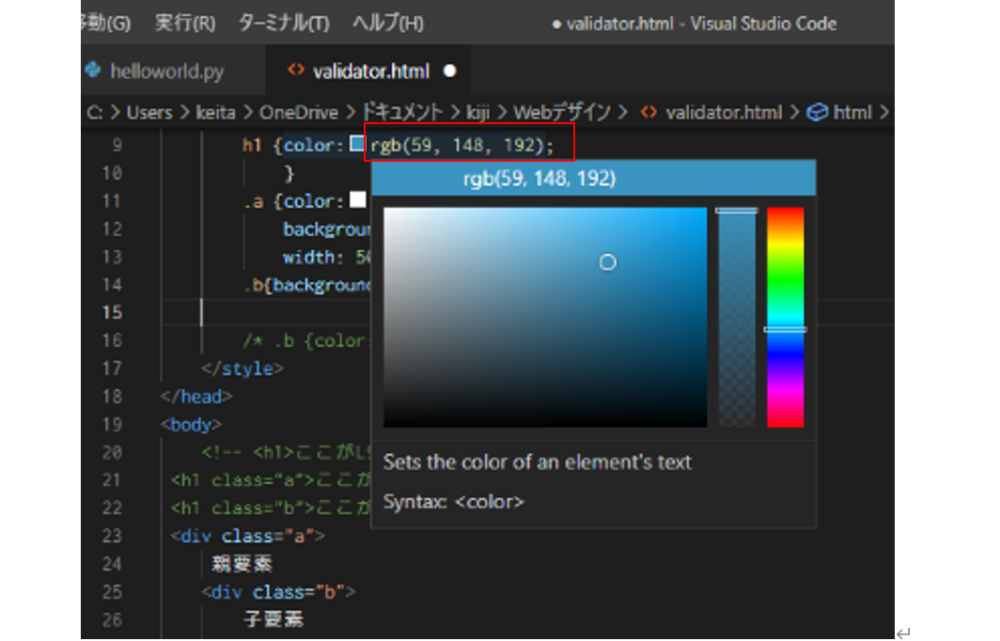Click the <div class="b"> line
Image resolution: width=1000 pixels, height=641 pixels.
pyautogui.click(x=279, y=592)
